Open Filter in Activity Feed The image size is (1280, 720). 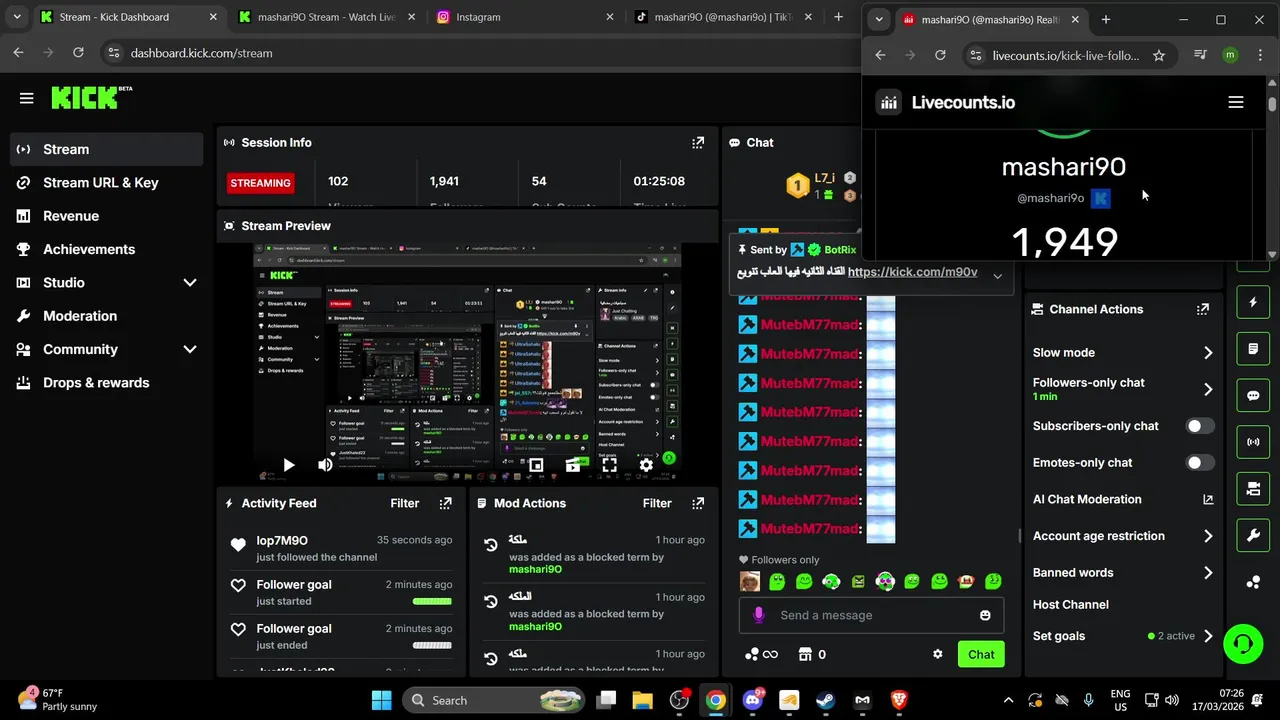coord(405,503)
